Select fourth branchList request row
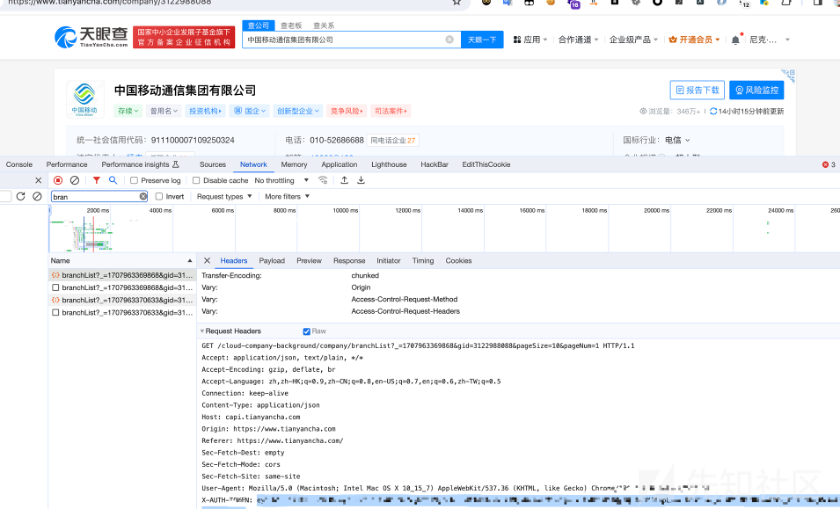Viewport: 840px width, 510px height. pos(122,312)
